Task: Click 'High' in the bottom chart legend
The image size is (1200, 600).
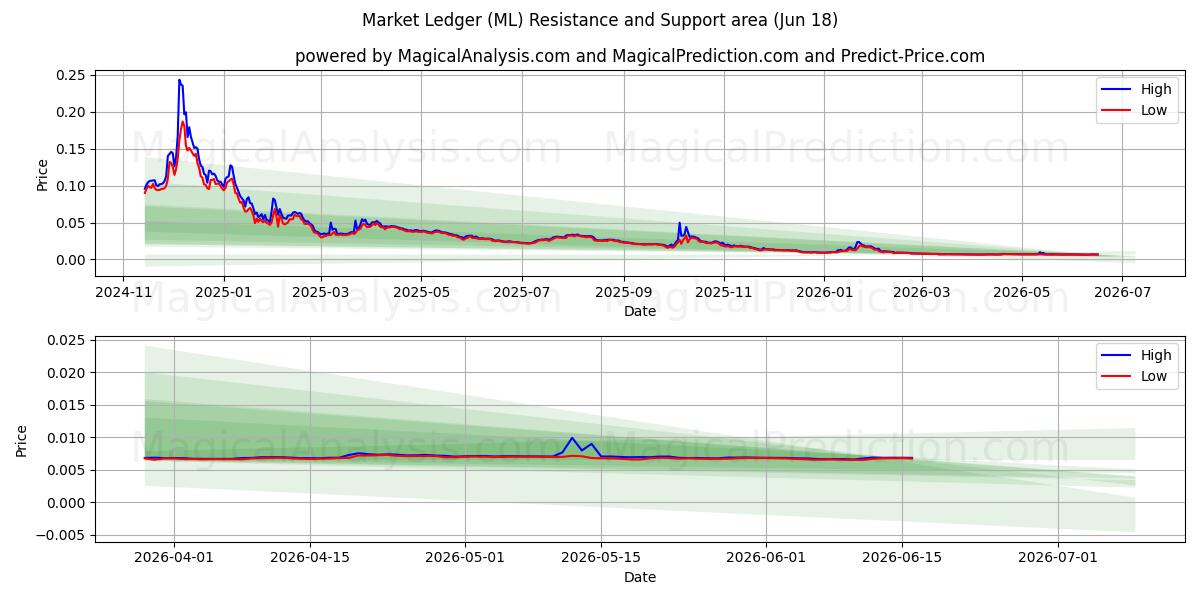Action: 1156,355
